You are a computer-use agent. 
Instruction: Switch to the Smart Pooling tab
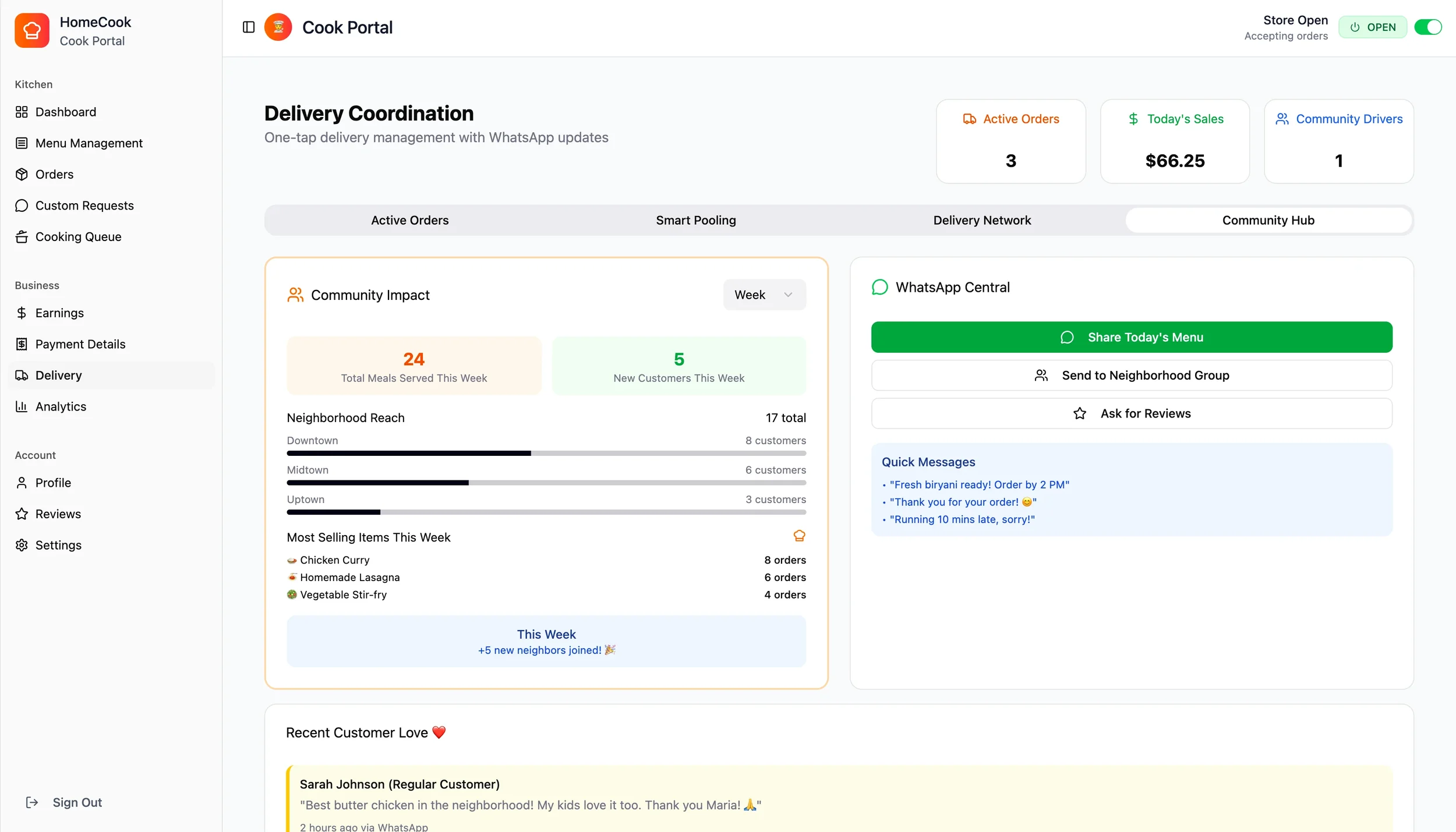coord(695,220)
